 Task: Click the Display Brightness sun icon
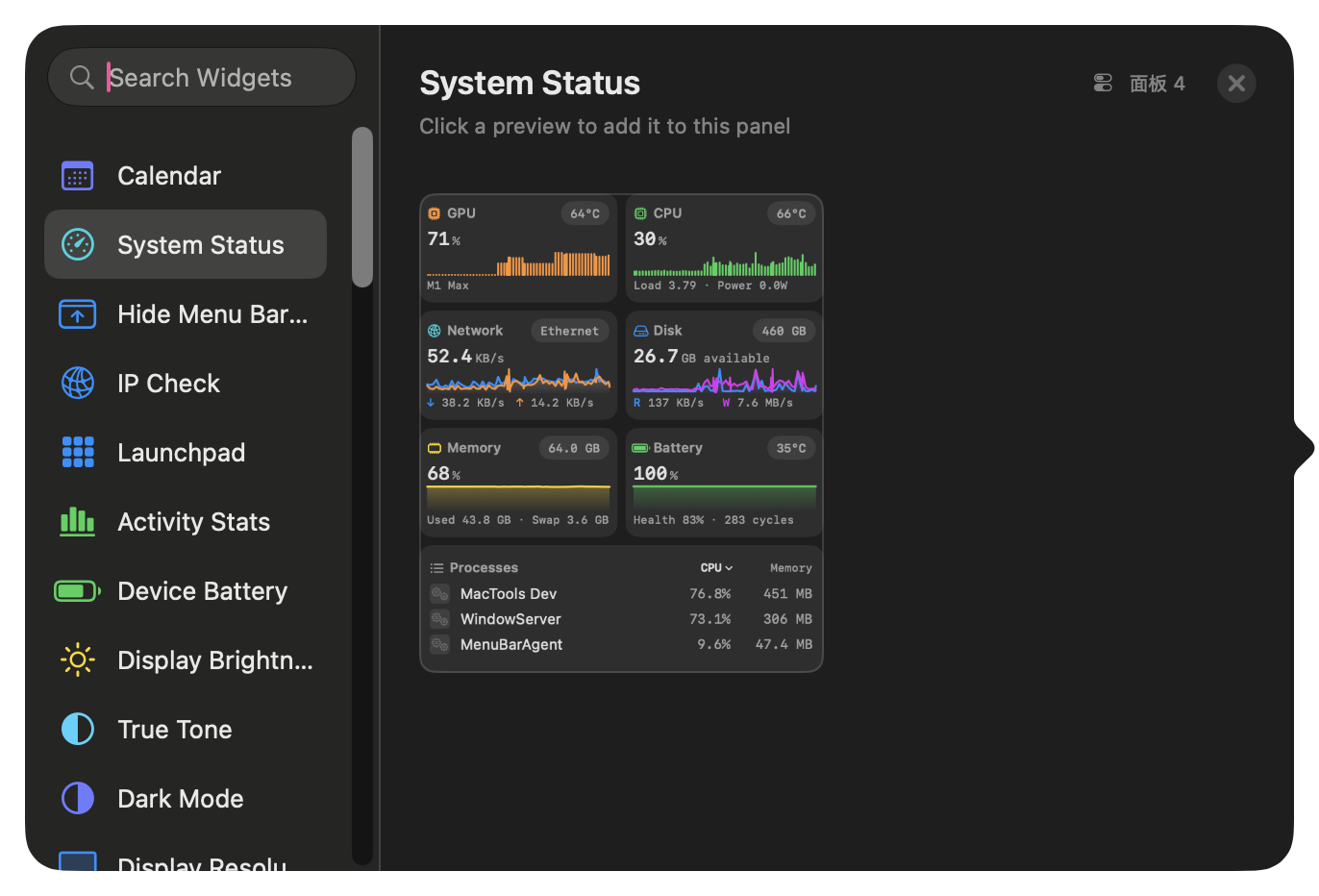click(x=78, y=660)
